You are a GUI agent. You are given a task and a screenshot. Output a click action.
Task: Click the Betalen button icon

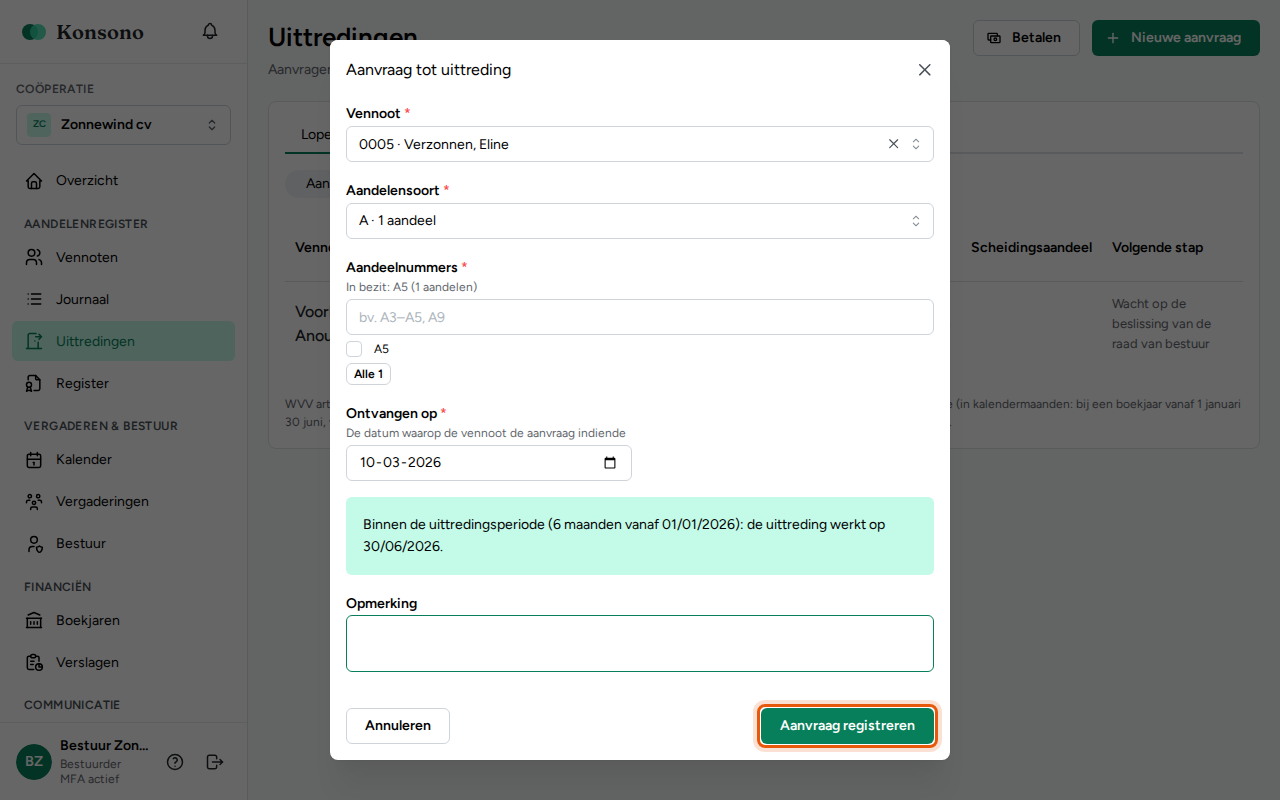click(x=994, y=38)
